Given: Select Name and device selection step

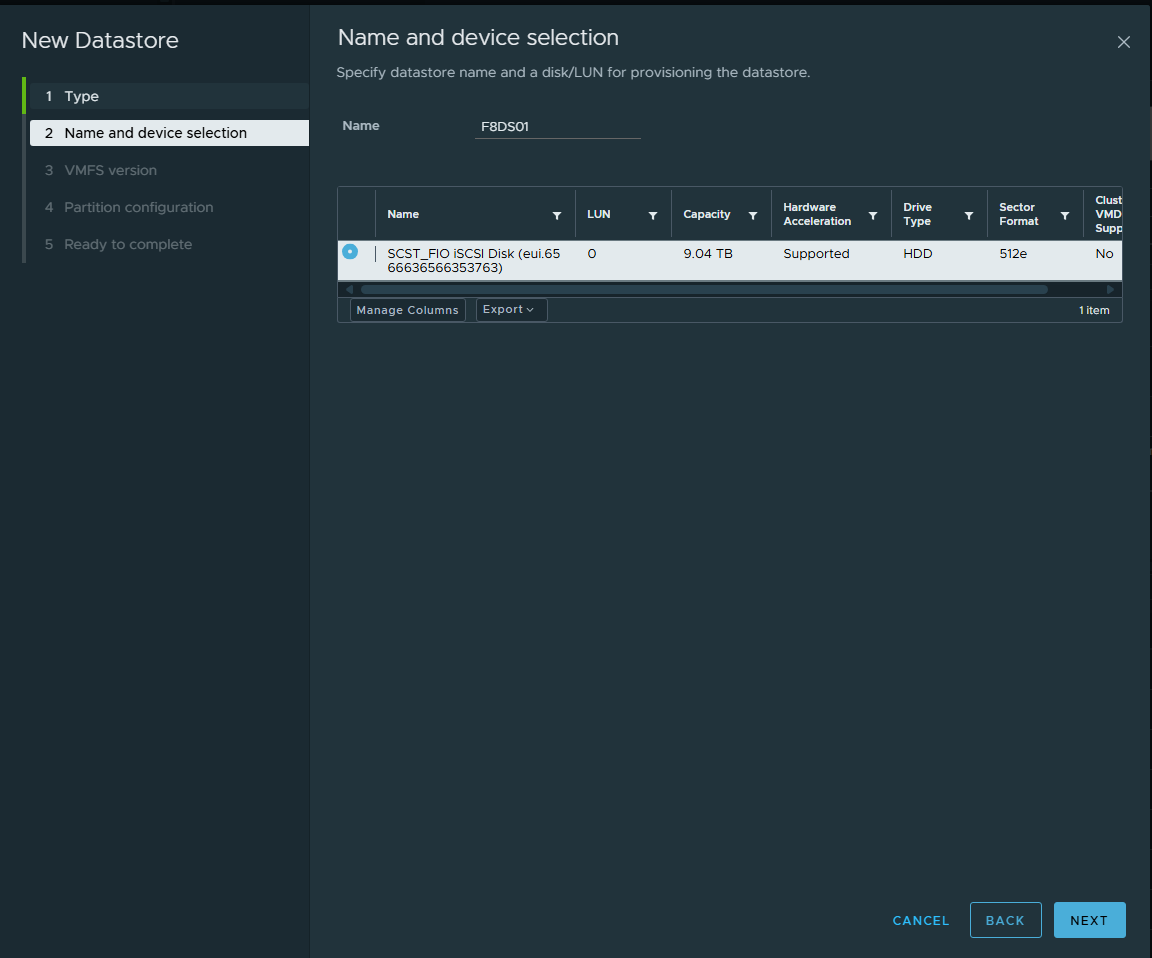Looking at the screenshot, I should (155, 133).
